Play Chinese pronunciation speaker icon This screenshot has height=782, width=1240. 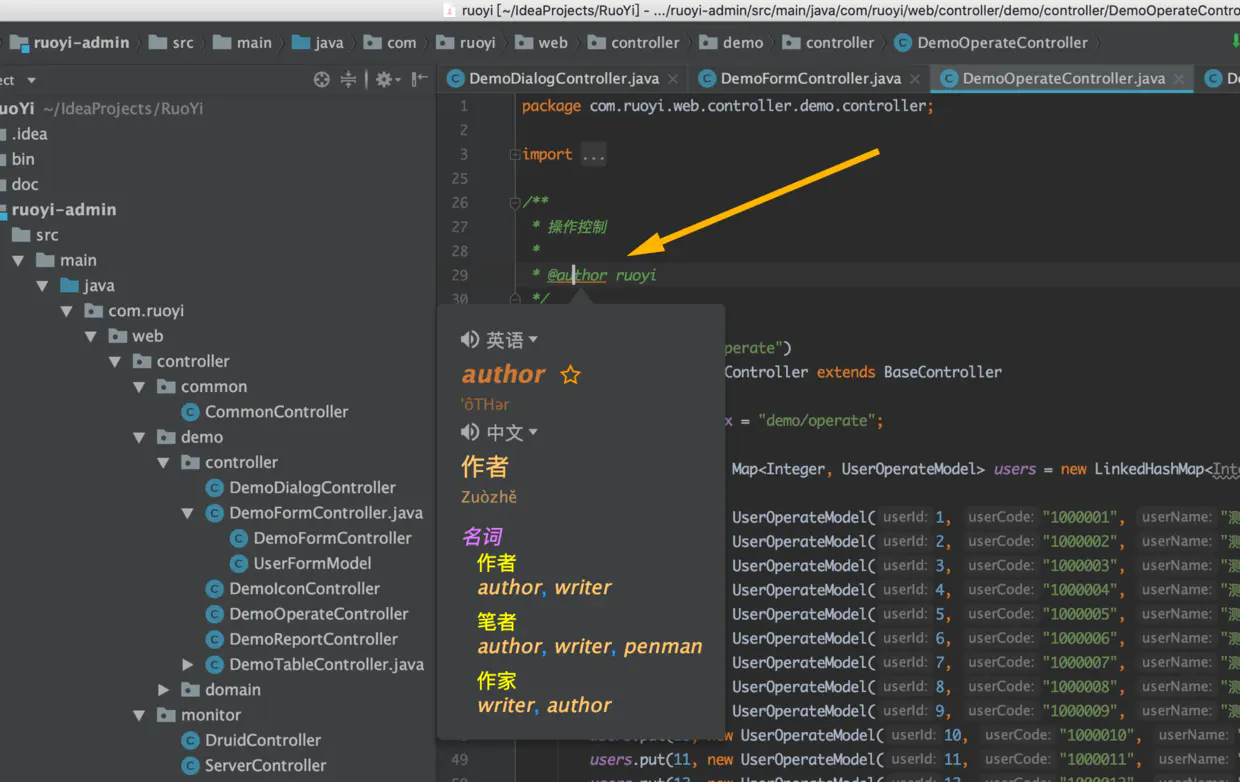click(469, 432)
